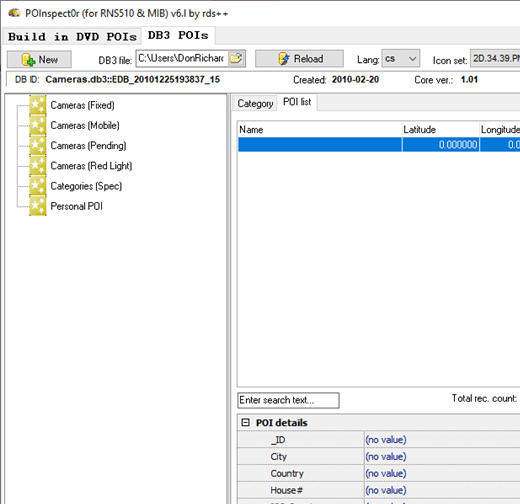Switch to the Category tab
This screenshot has width=520, height=504.
[255, 103]
